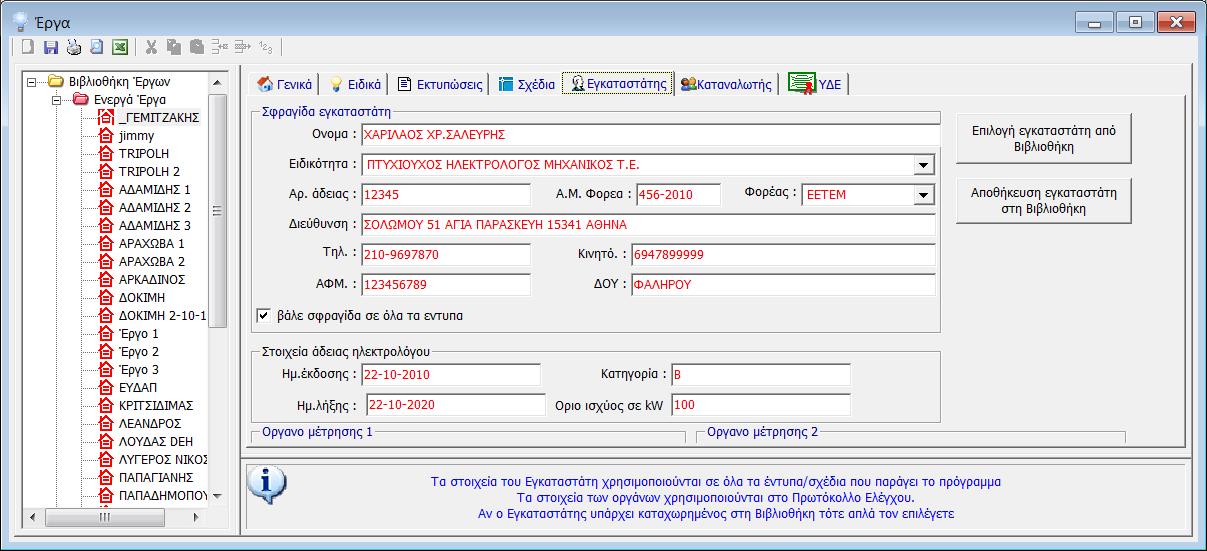Collapse the Βιβλιοθήκη Έργων root node
The image size is (1207, 551).
33,82
